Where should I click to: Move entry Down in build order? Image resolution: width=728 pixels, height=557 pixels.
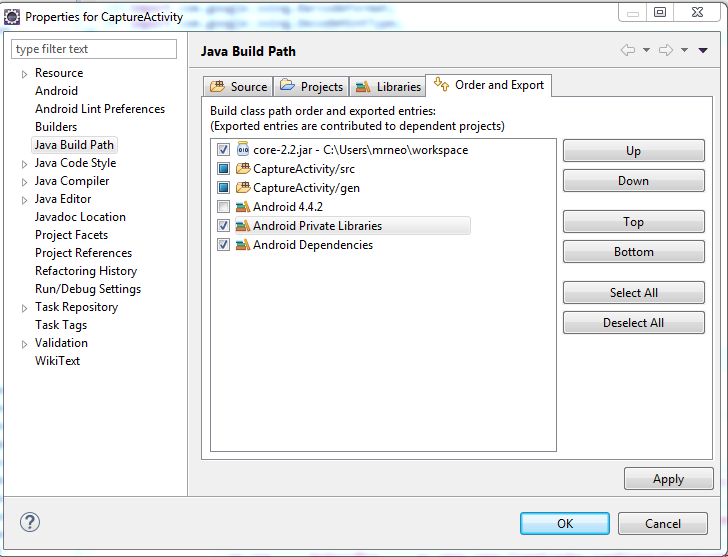[x=634, y=181]
